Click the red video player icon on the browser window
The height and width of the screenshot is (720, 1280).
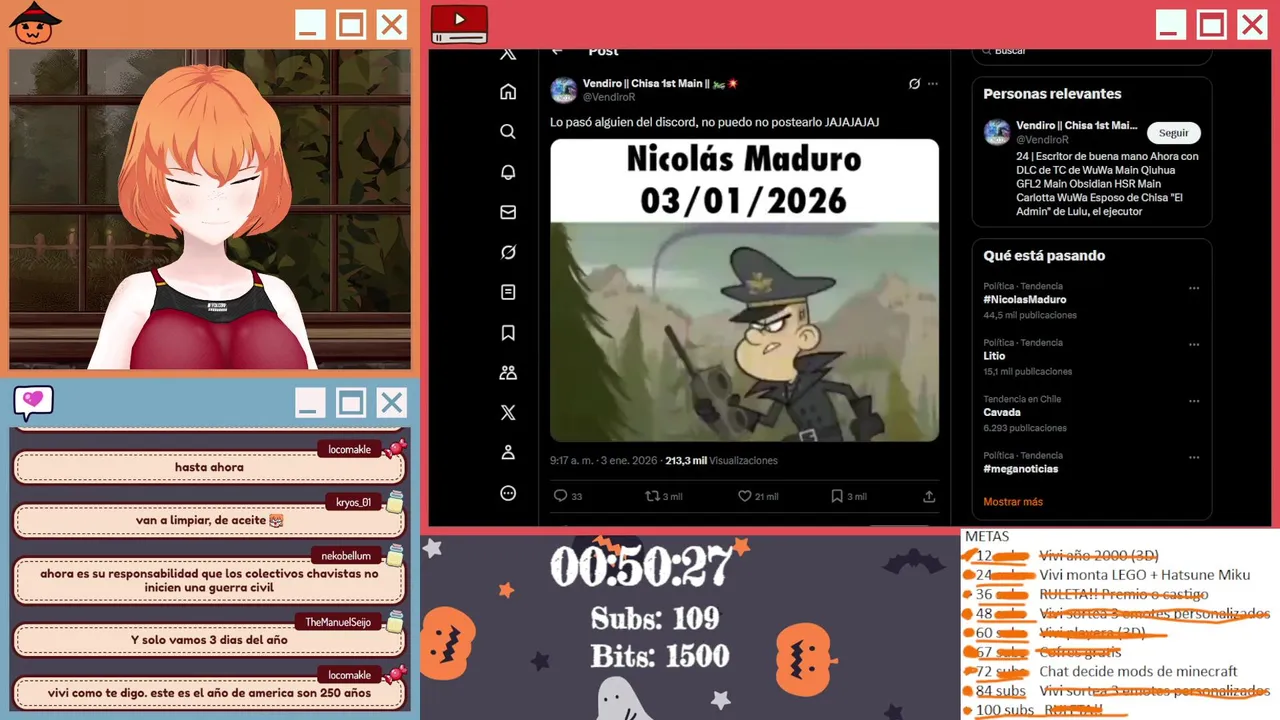(459, 24)
